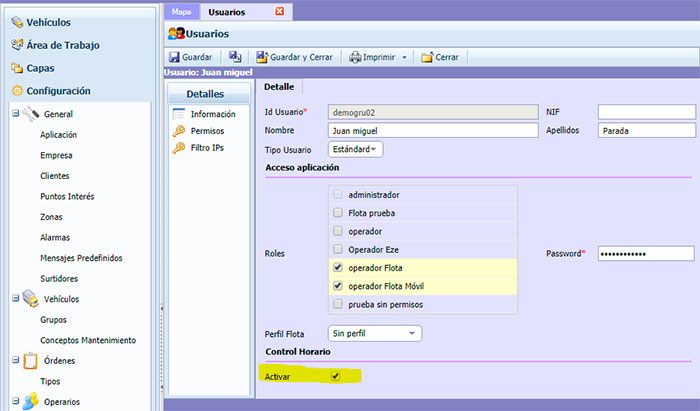Image resolution: width=700 pixels, height=411 pixels.
Task: Click the save-and-new icon beside Guardar
Action: point(235,57)
